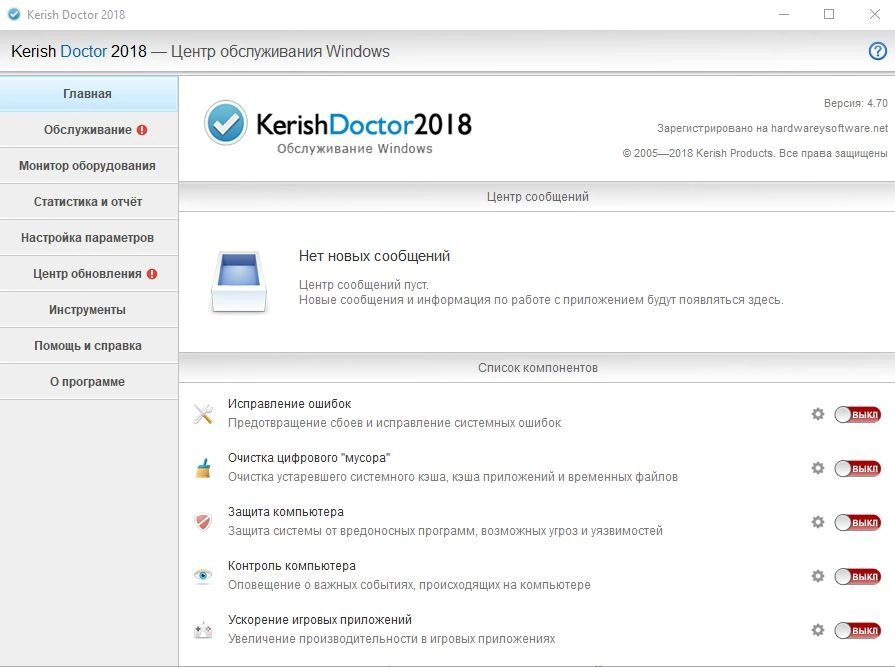895x667 pixels.
Task: Turn on the Контроль компьютера switch
Action: tap(857, 576)
